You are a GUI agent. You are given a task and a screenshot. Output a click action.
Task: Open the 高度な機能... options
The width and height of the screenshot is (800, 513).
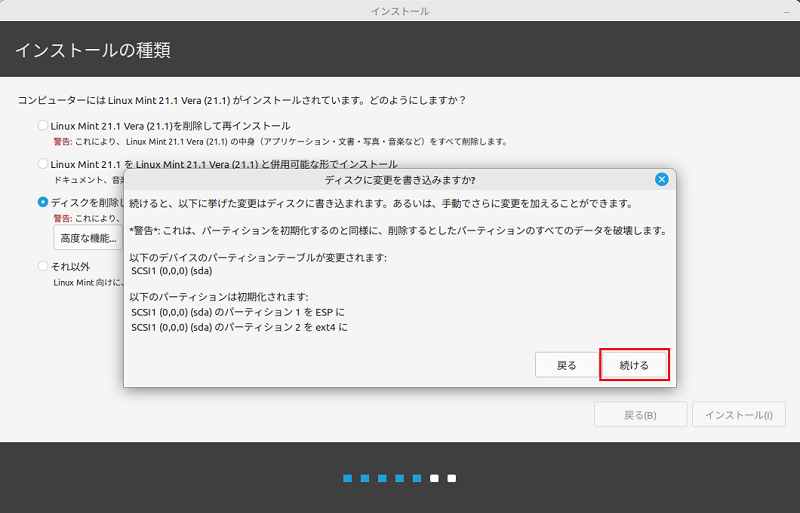click(88, 238)
